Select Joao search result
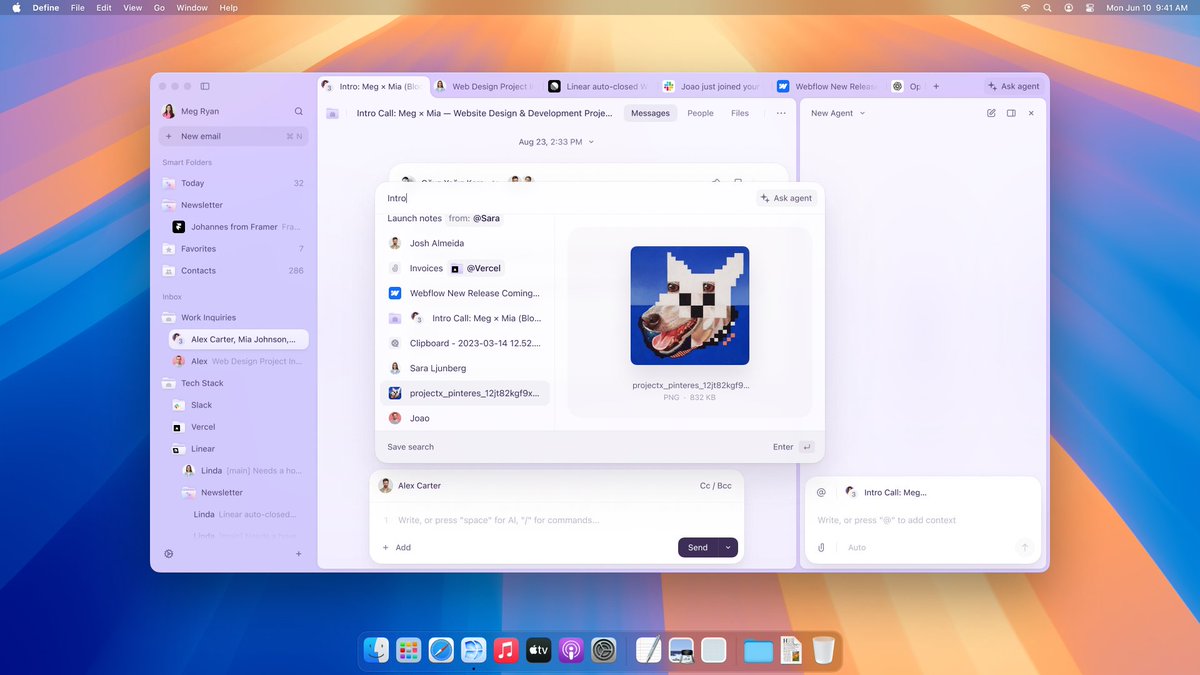Screen dimensions: 1200x675 (465, 418)
